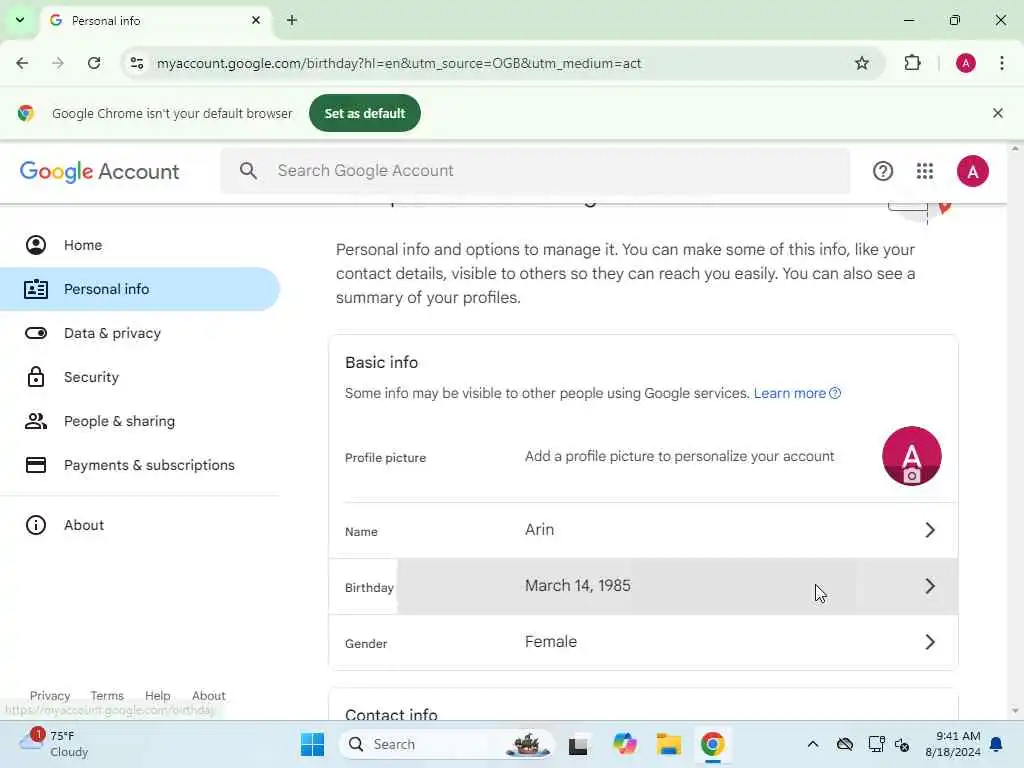Click the birthday March 14, 1985
The image size is (1024, 768).
pyautogui.click(x=578, y=586)
